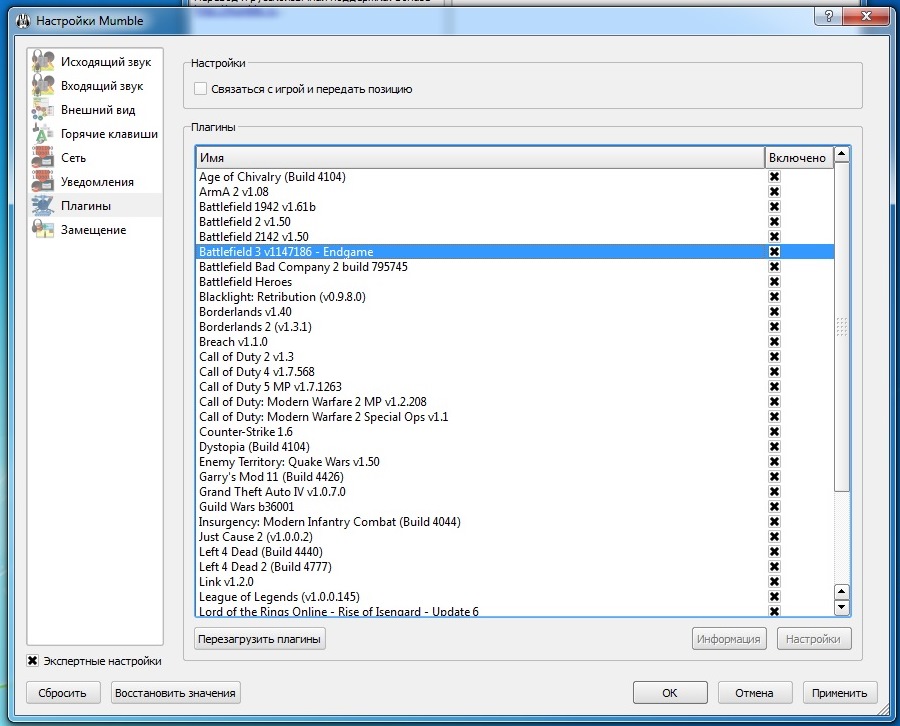
Task: Toggle enabled box for Battlefield 1942 v1.61b
Action: 774,207
